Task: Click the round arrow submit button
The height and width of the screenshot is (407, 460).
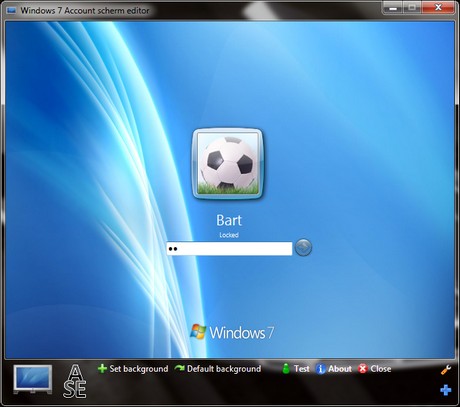Action: [x=303, y=248]
